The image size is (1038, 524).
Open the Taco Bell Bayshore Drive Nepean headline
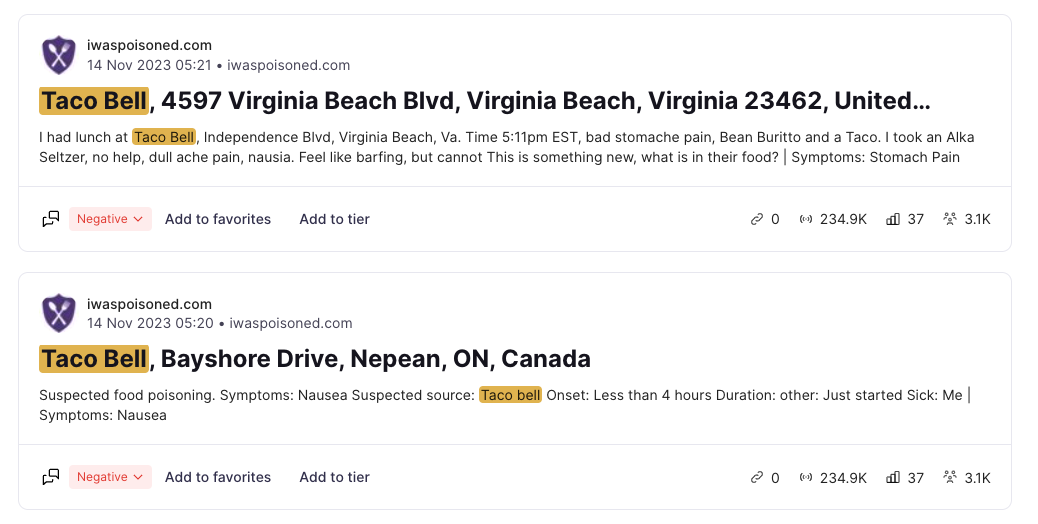(315, 359)
